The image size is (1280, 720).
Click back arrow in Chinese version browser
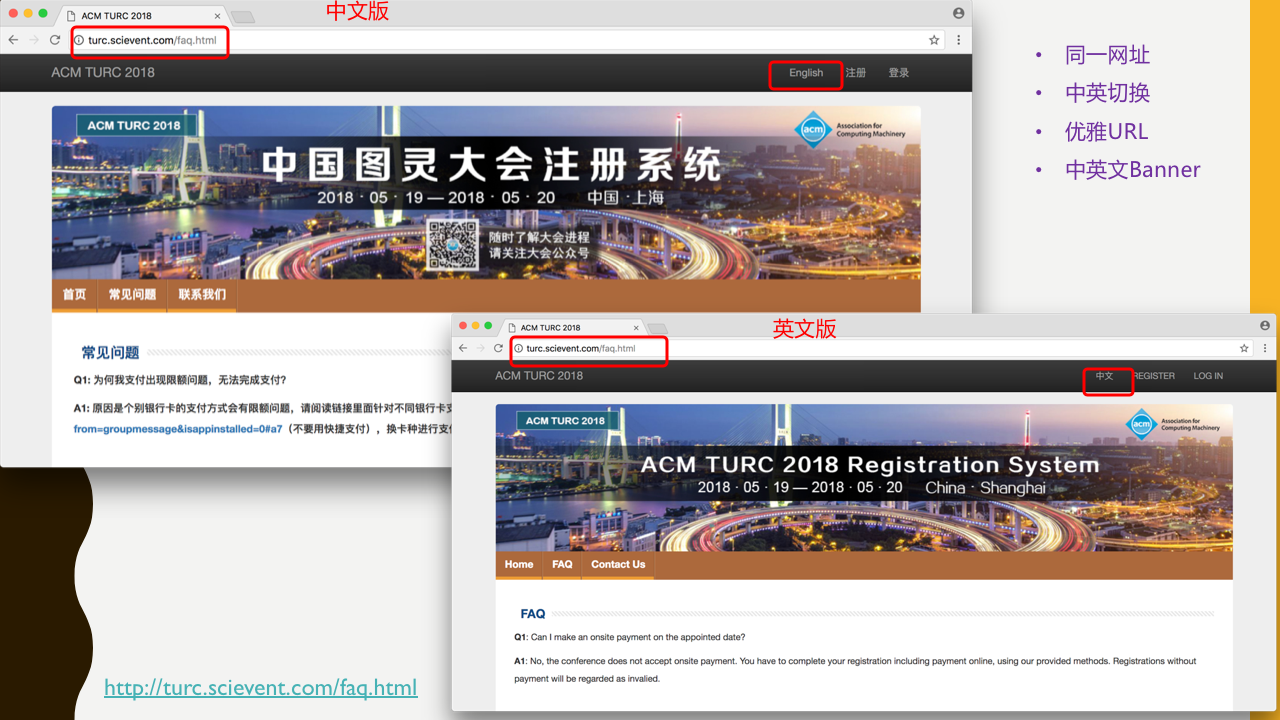(x=13, y=40)
